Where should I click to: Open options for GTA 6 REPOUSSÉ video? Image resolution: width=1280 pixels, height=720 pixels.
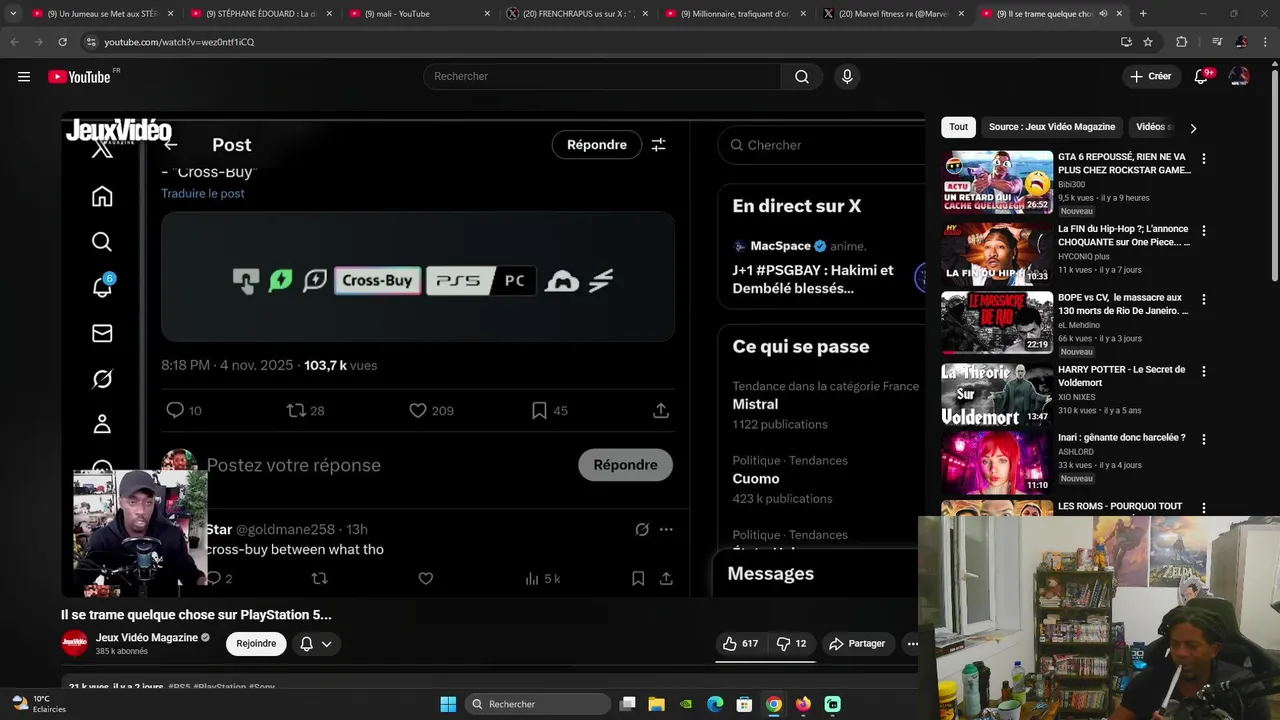[x=1203, y=158]
